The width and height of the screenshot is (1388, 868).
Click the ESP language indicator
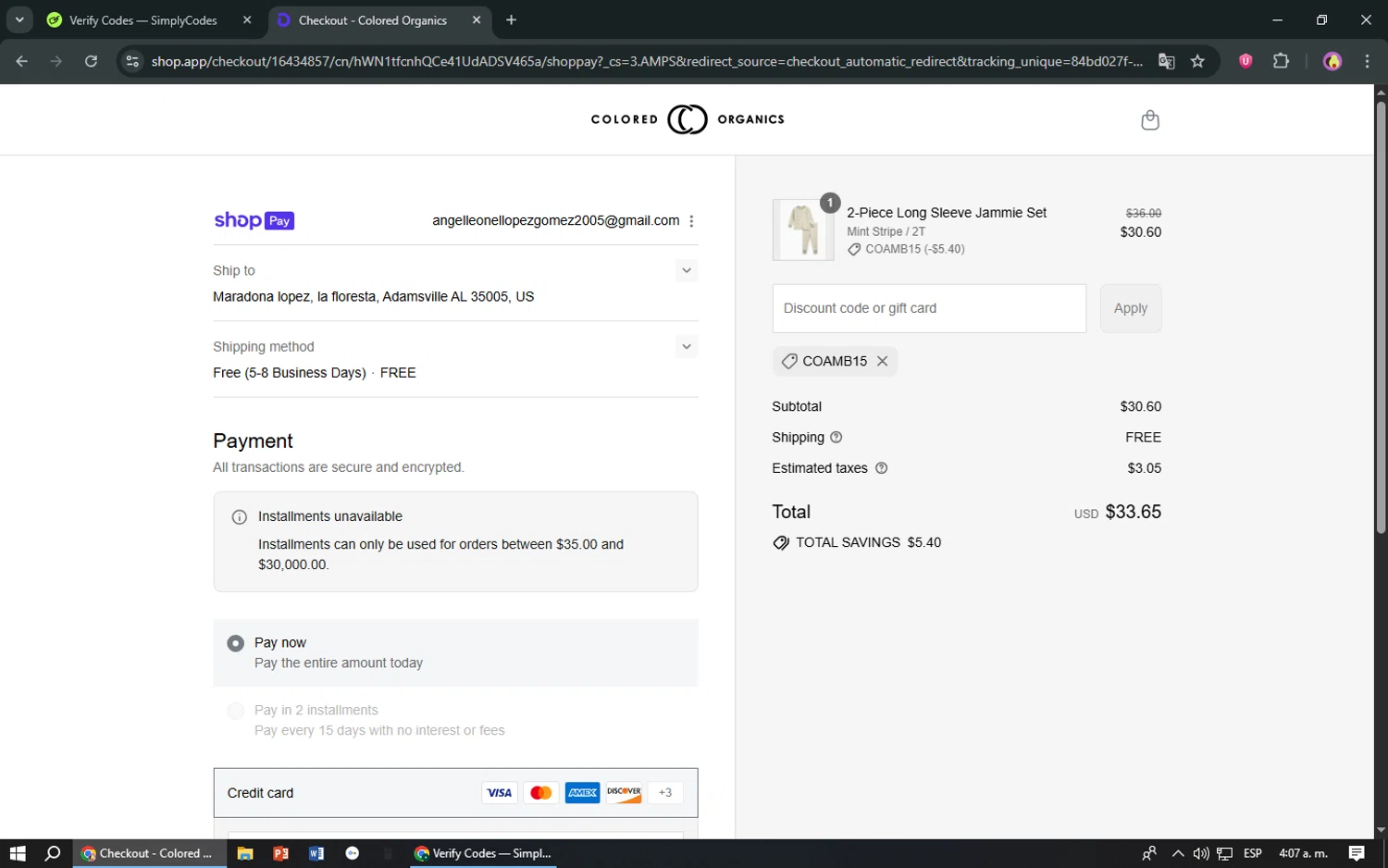click(x=1253, y=853)
